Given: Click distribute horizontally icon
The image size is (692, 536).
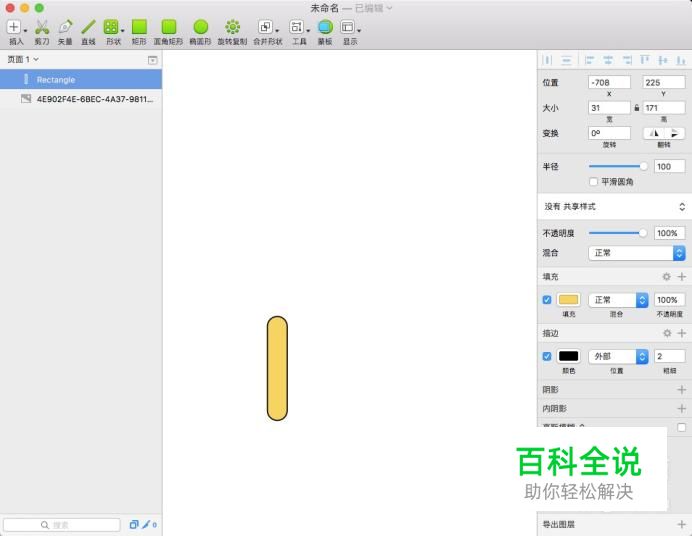Looking at the screenshot, I should [x=547, y=60].
